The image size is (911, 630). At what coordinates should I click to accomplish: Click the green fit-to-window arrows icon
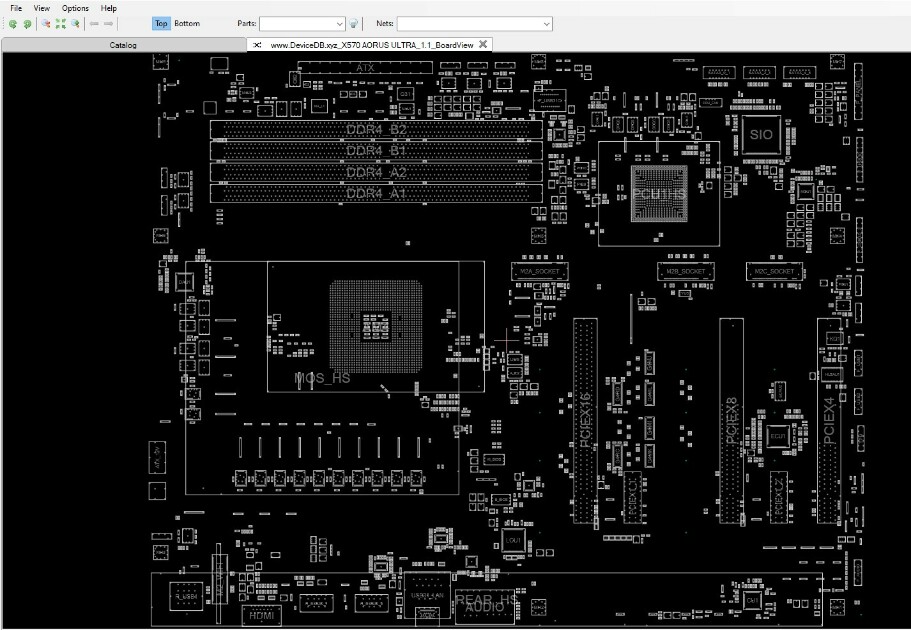click(x=60, y=24)
